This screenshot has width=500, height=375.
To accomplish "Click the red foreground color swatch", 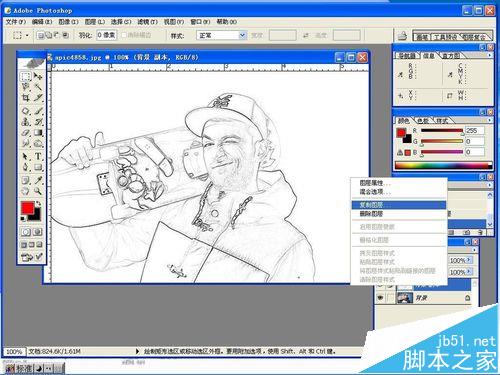I will [x=27, y=208].
